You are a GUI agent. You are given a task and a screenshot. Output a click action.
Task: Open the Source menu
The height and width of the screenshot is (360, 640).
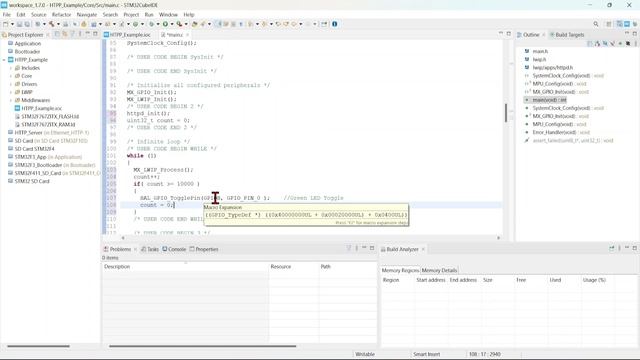pyautogui.click(x=39, y=15)
